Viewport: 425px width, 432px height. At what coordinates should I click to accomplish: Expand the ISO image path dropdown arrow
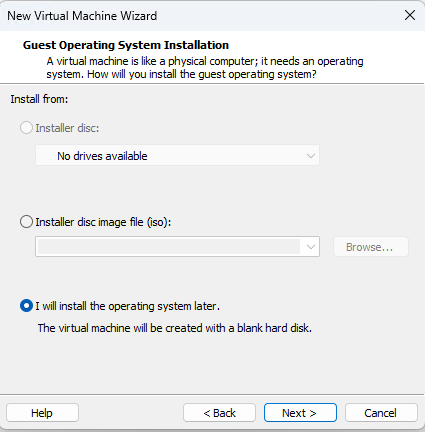tap(311, 247)
